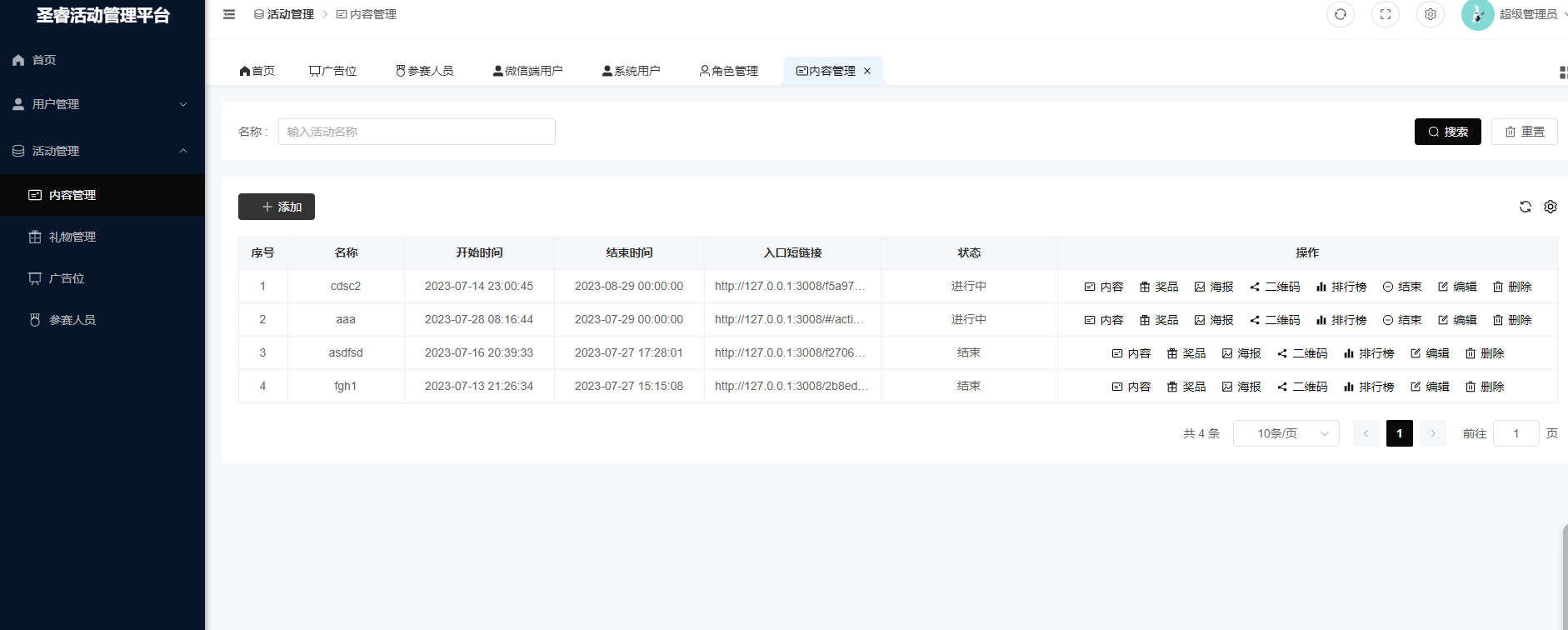Open the tab grid menu icon at right edge

coord(1563,72)
